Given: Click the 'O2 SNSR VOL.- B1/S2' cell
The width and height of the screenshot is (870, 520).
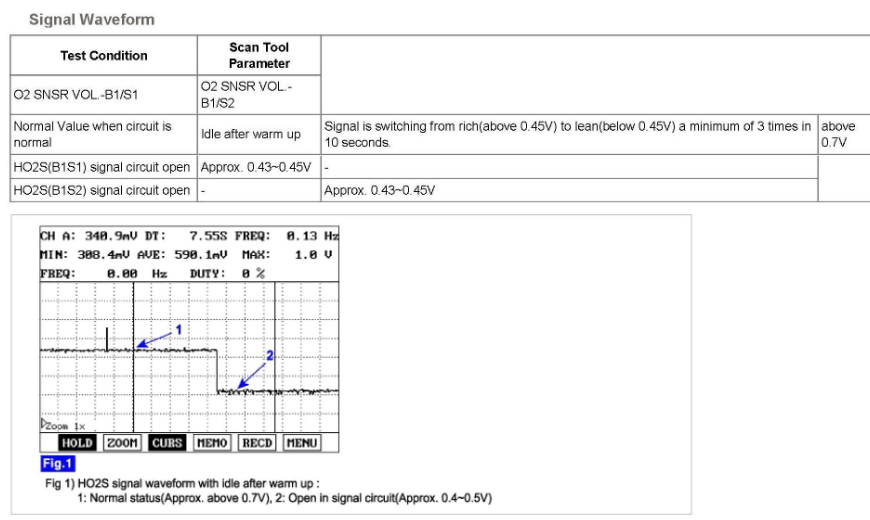Looking at the screenshot, I should click(x=259, y=95).
